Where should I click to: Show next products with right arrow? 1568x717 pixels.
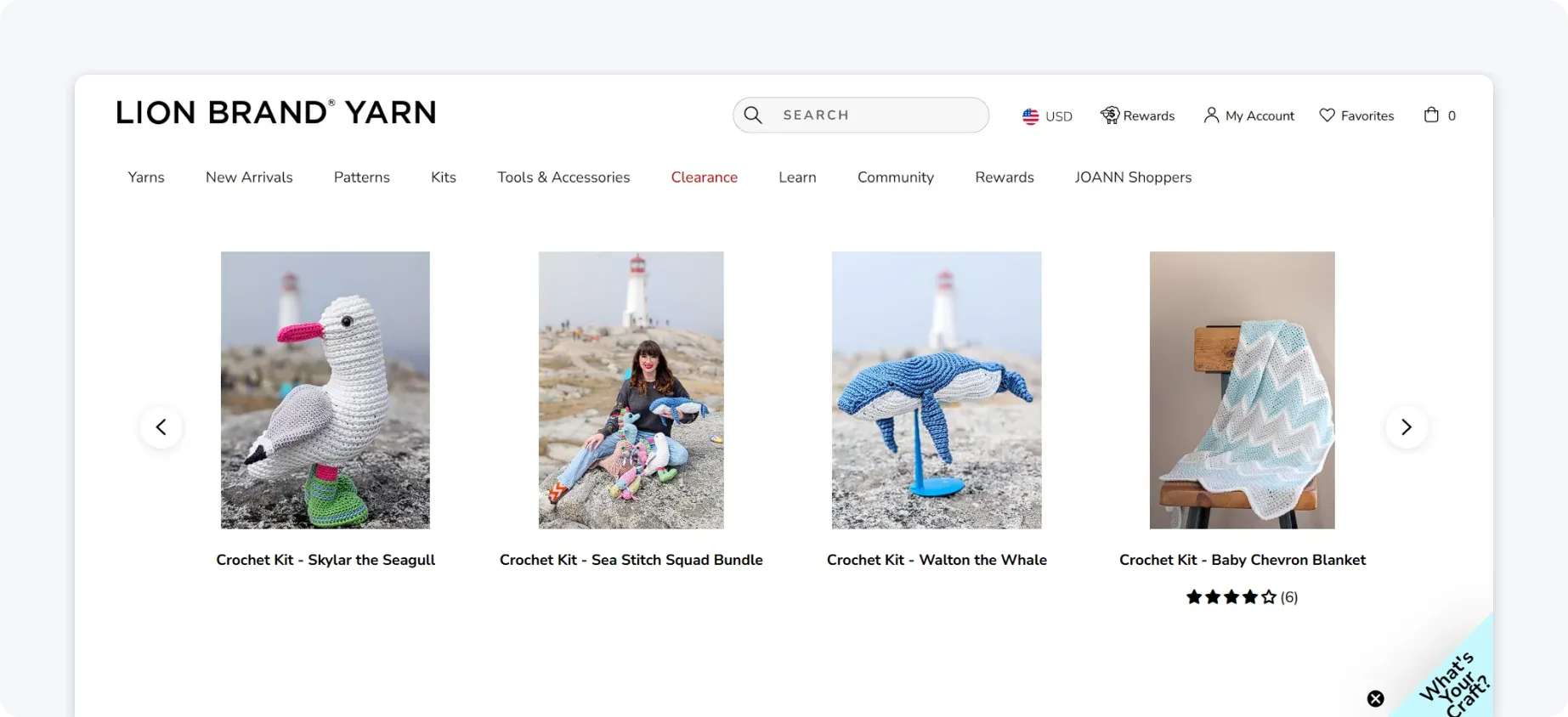pos(1407,427)
